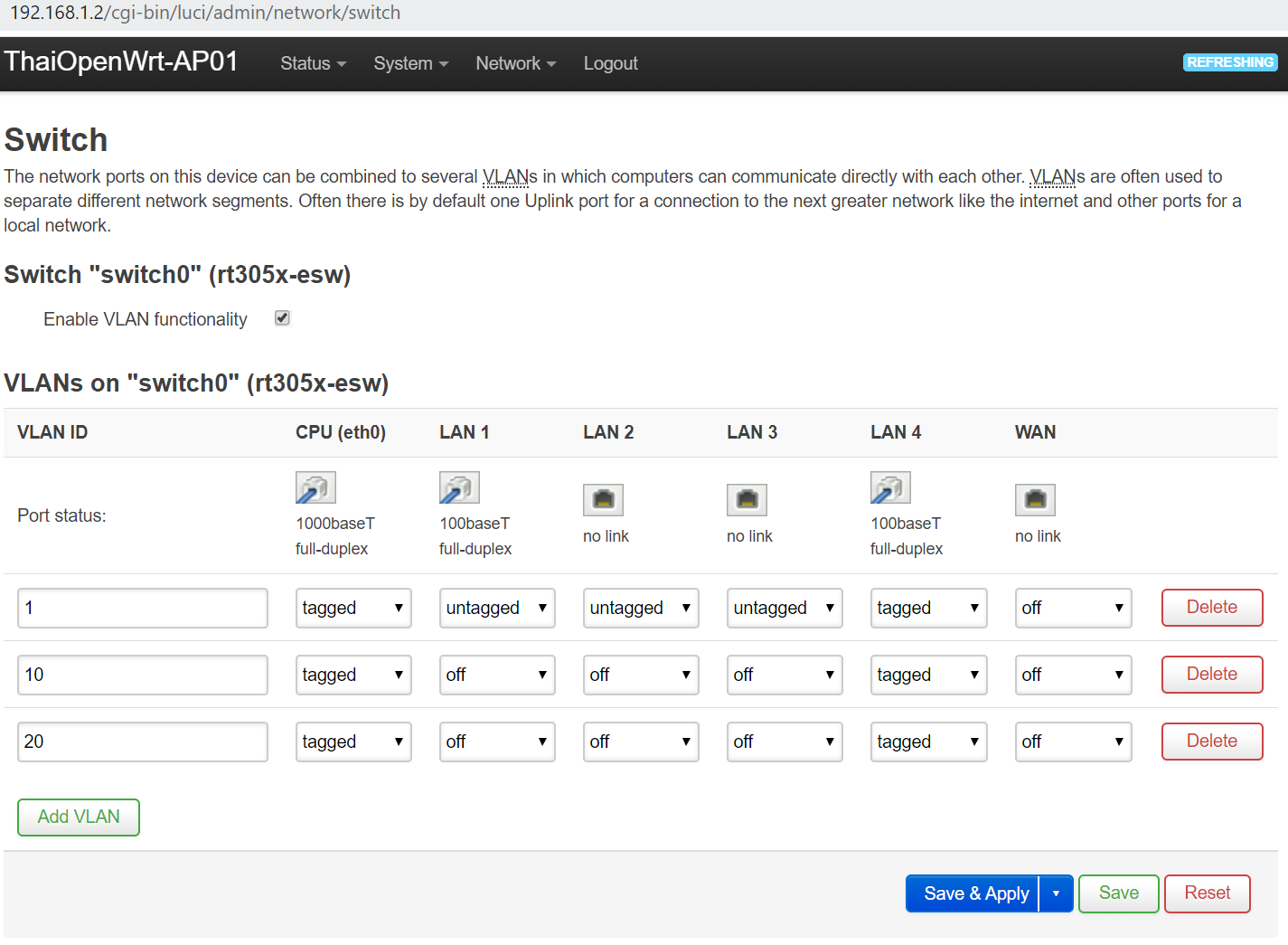
Task: Expand the Save & Apply arrow options
Action: tap(1056, 893)
